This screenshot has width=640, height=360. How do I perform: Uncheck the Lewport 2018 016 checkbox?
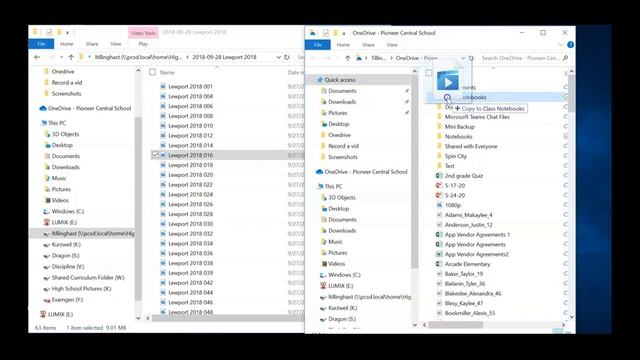[x=155, y=155]
